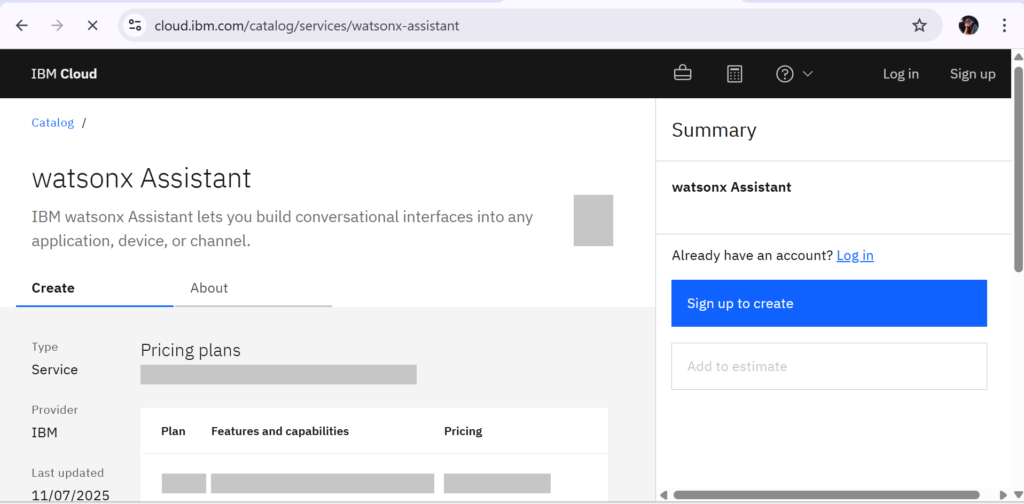
Task: Click the Type value Service
Action: tap(55, 370)
